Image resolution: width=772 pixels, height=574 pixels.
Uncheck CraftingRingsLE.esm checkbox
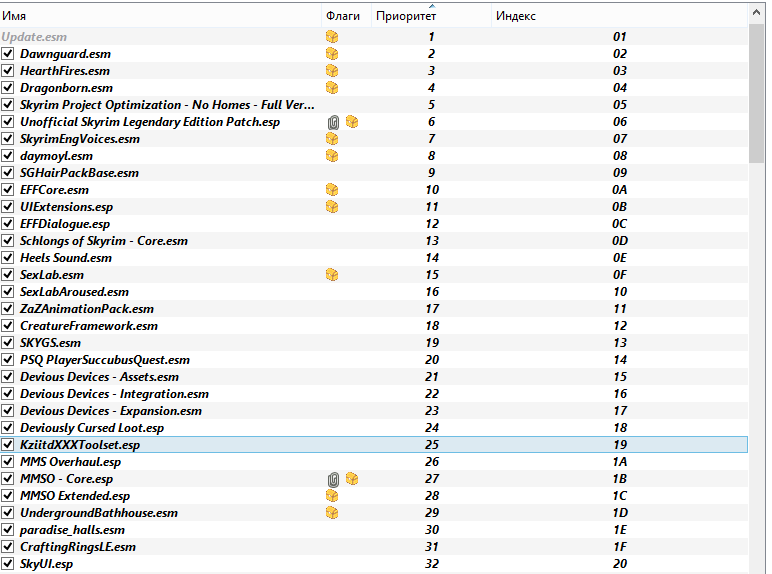[x=7, y=547]
